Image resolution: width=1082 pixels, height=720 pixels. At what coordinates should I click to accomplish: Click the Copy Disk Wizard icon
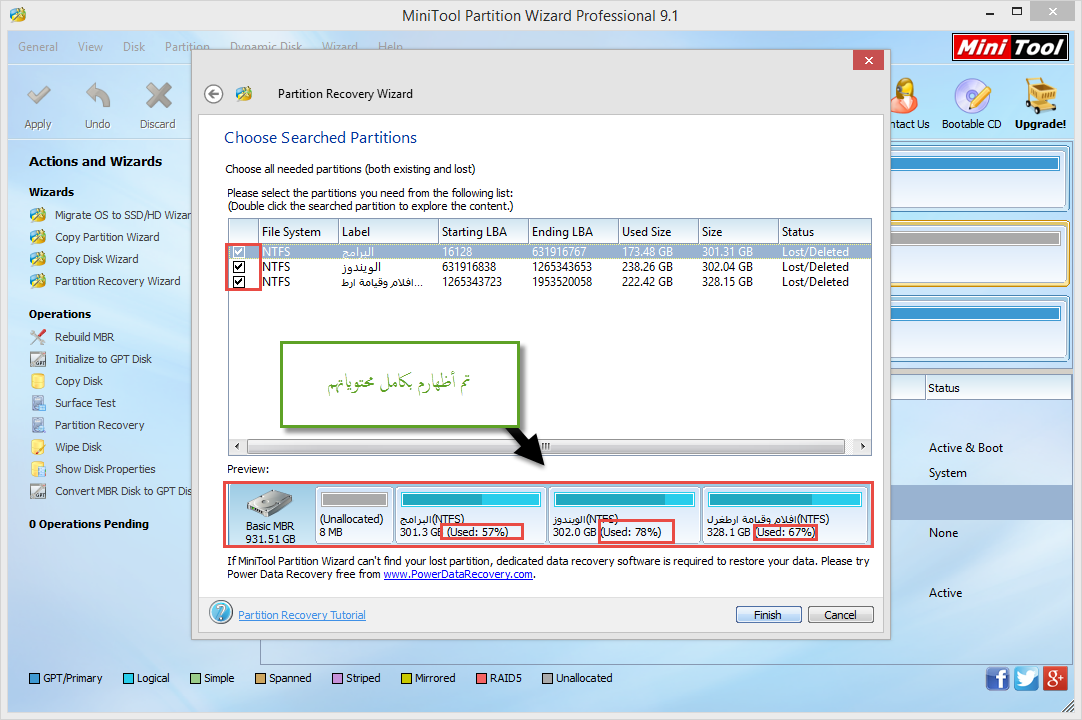point(38,259)
